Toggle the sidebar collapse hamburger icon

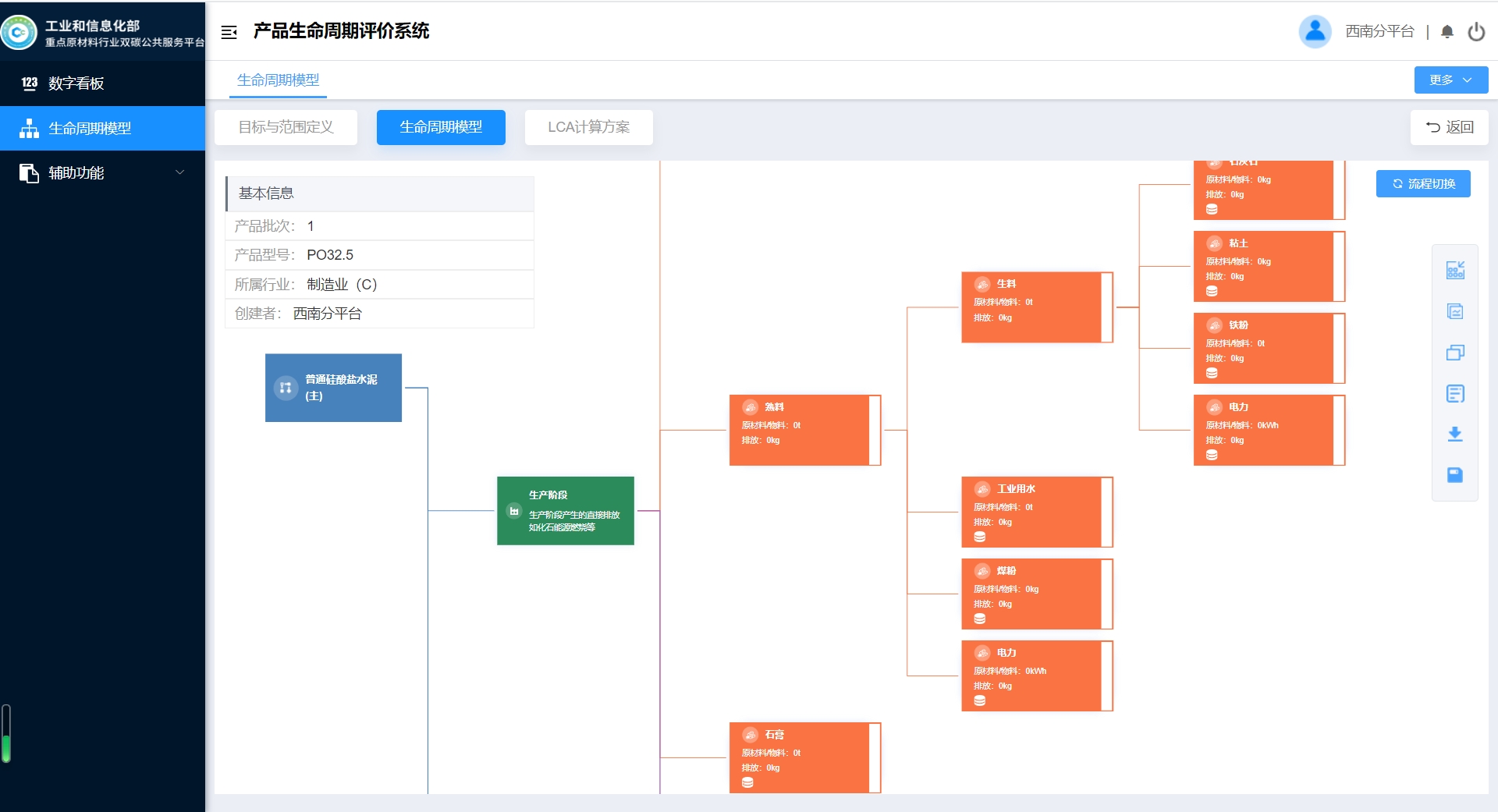point(229,32)
